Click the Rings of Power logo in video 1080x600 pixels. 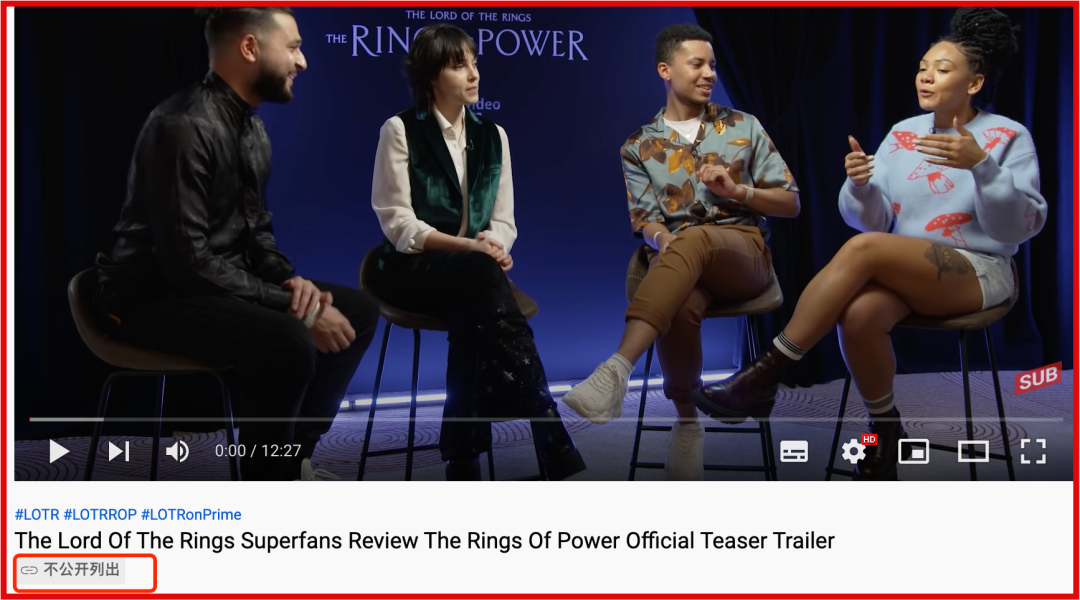457,36
